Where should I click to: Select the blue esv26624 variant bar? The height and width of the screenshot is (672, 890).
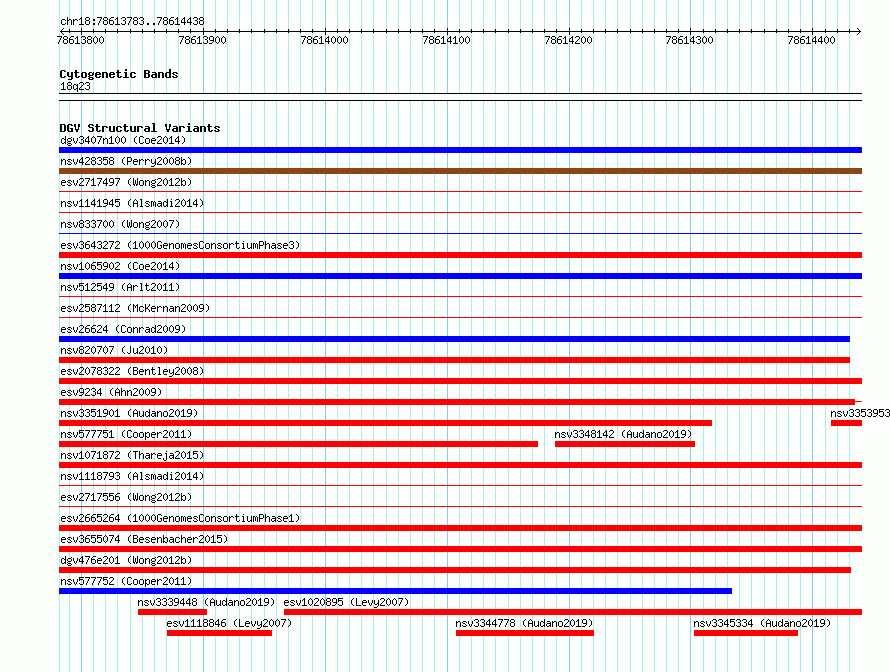point(454,339)
